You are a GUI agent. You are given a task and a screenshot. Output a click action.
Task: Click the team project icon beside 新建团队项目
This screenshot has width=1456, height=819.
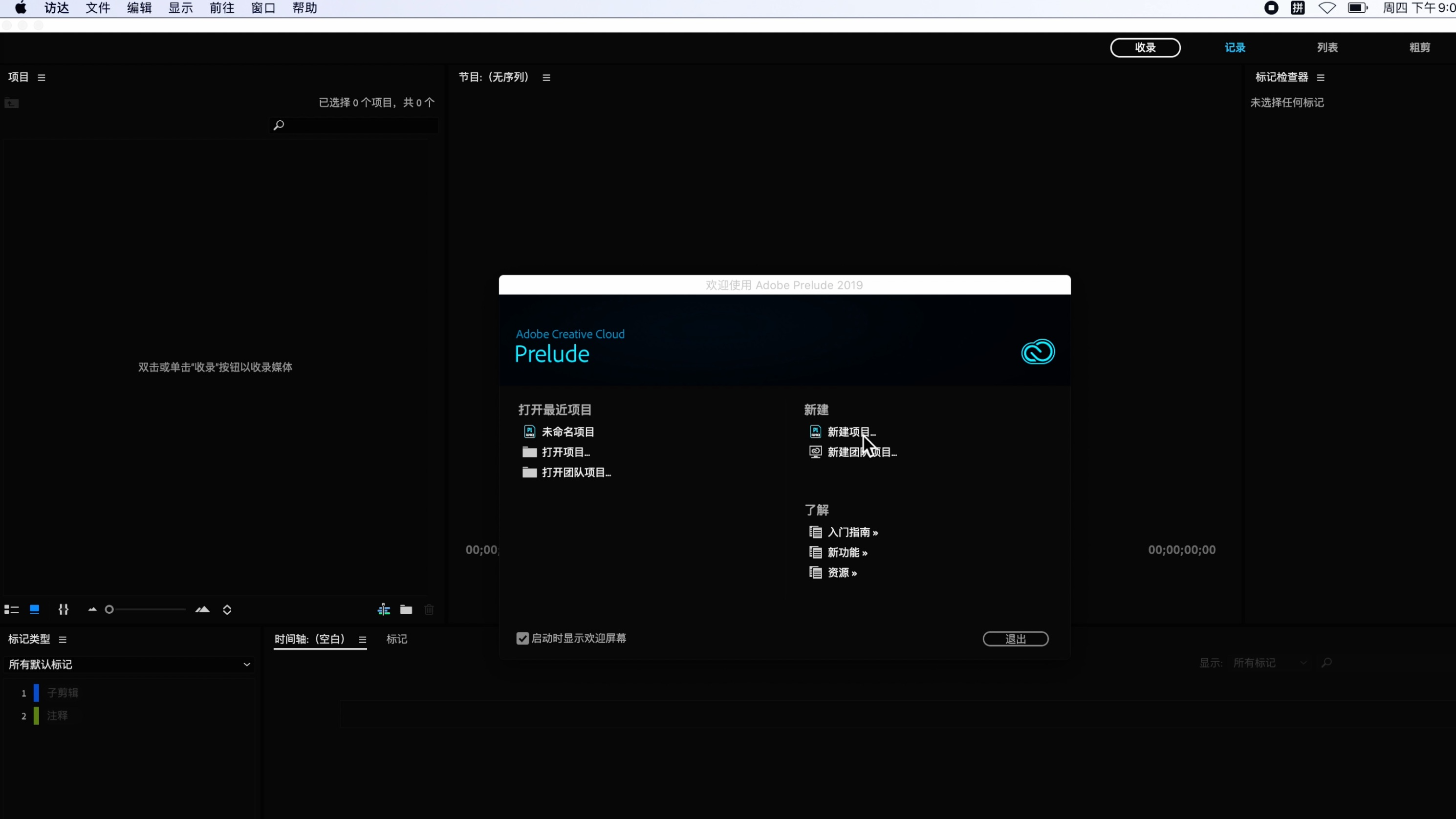pyautogui.click(x=816, y=452)
